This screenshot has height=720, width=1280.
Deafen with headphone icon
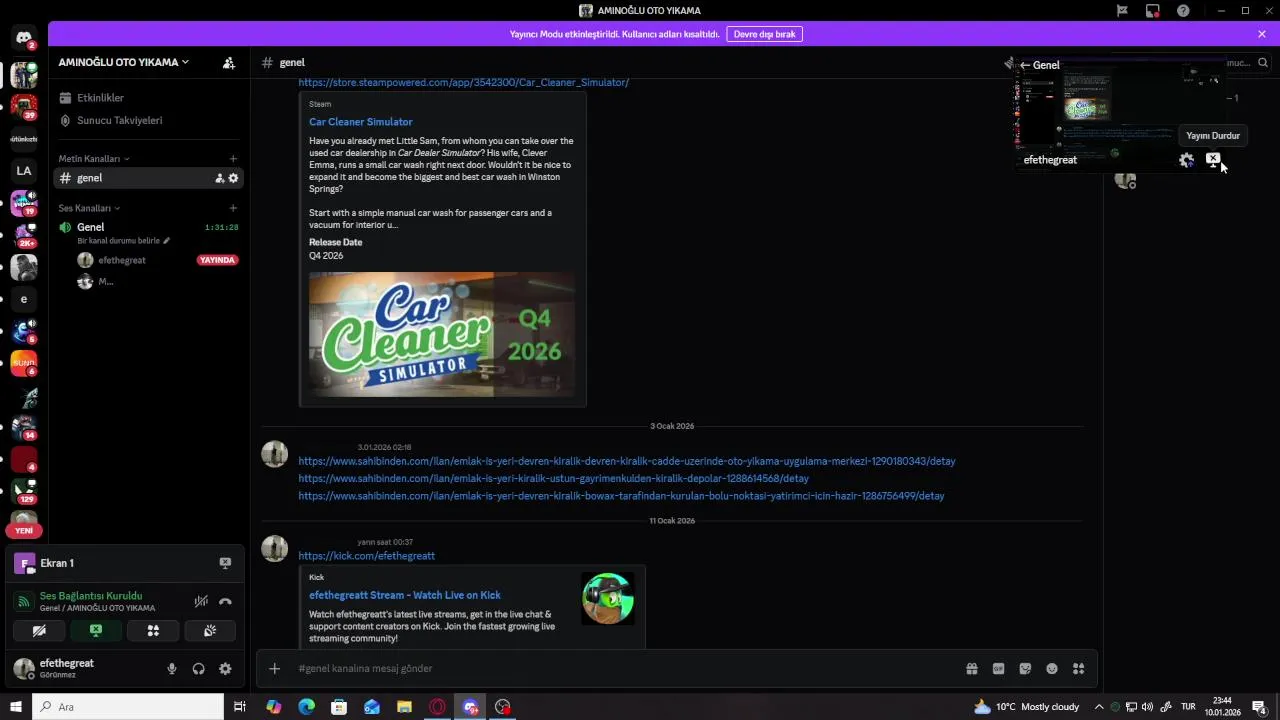tap(199, 669)
